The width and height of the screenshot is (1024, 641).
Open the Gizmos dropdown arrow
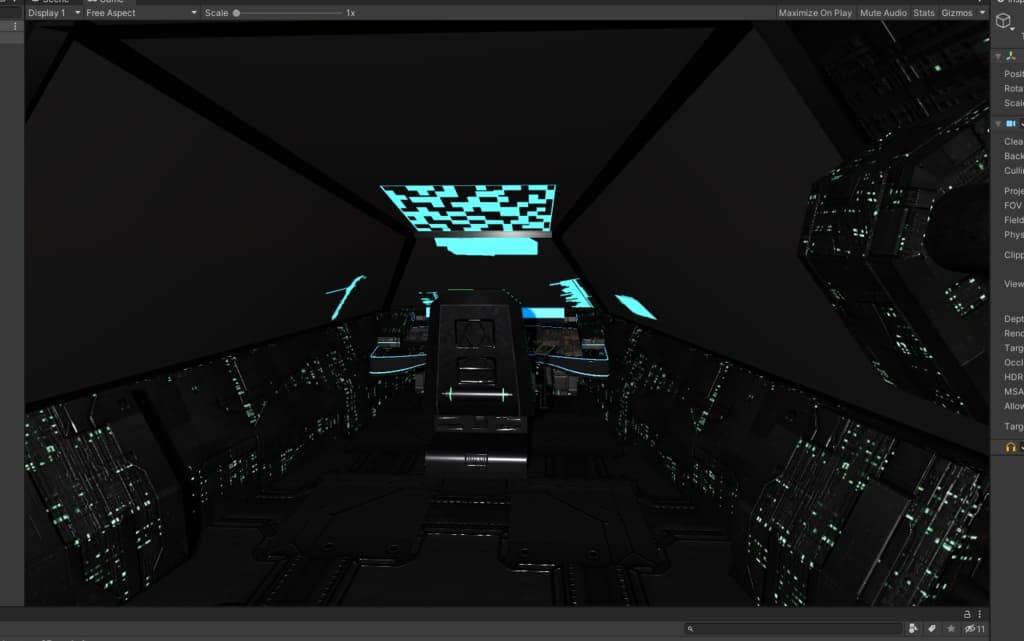[982, 12]
